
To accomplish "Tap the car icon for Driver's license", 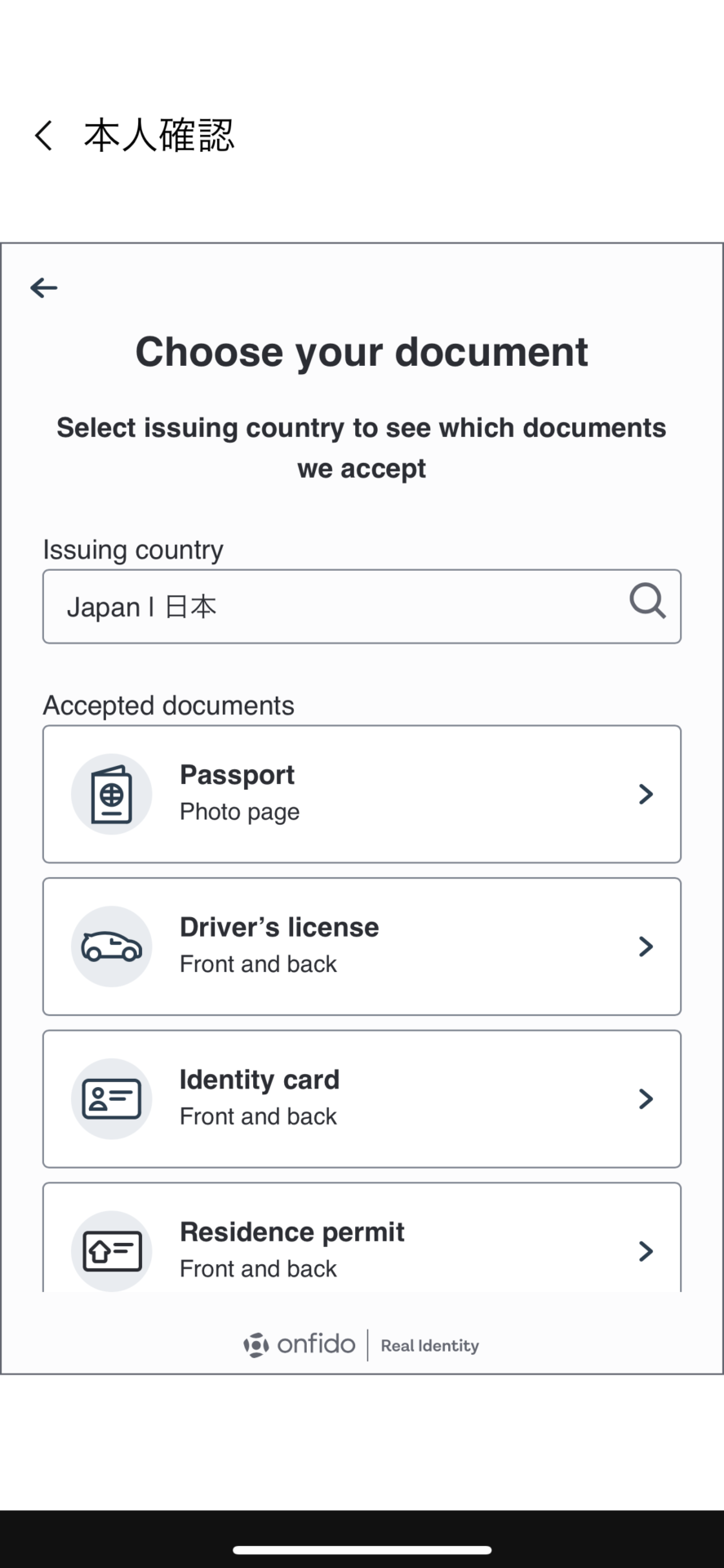I will pos(112,947).
